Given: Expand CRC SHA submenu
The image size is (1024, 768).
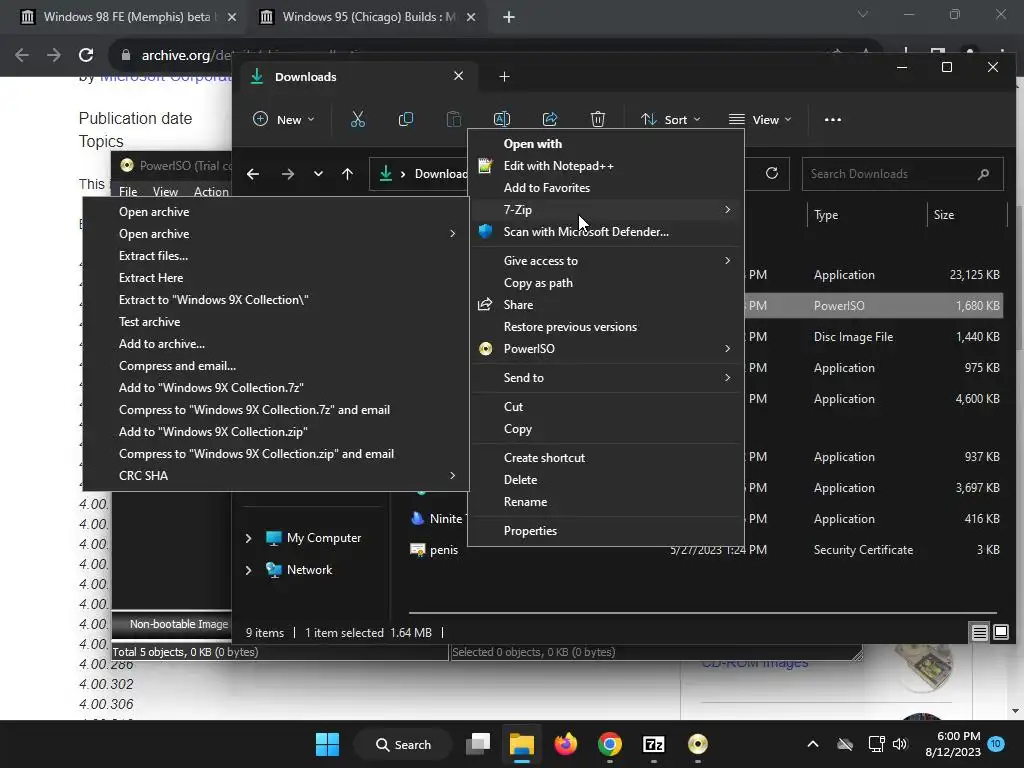Looking at the screenshot, I should click(x=276, y=475).
